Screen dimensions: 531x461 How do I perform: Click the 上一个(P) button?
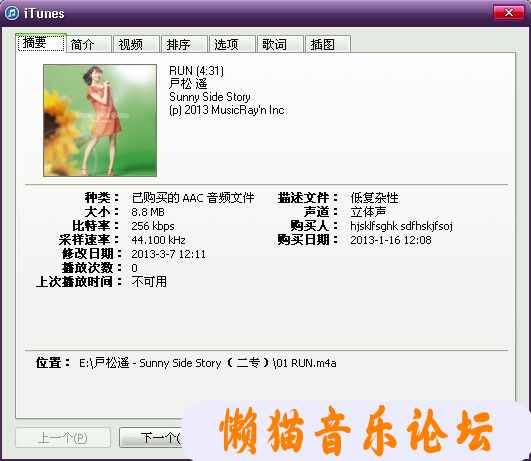click(63, 438)
